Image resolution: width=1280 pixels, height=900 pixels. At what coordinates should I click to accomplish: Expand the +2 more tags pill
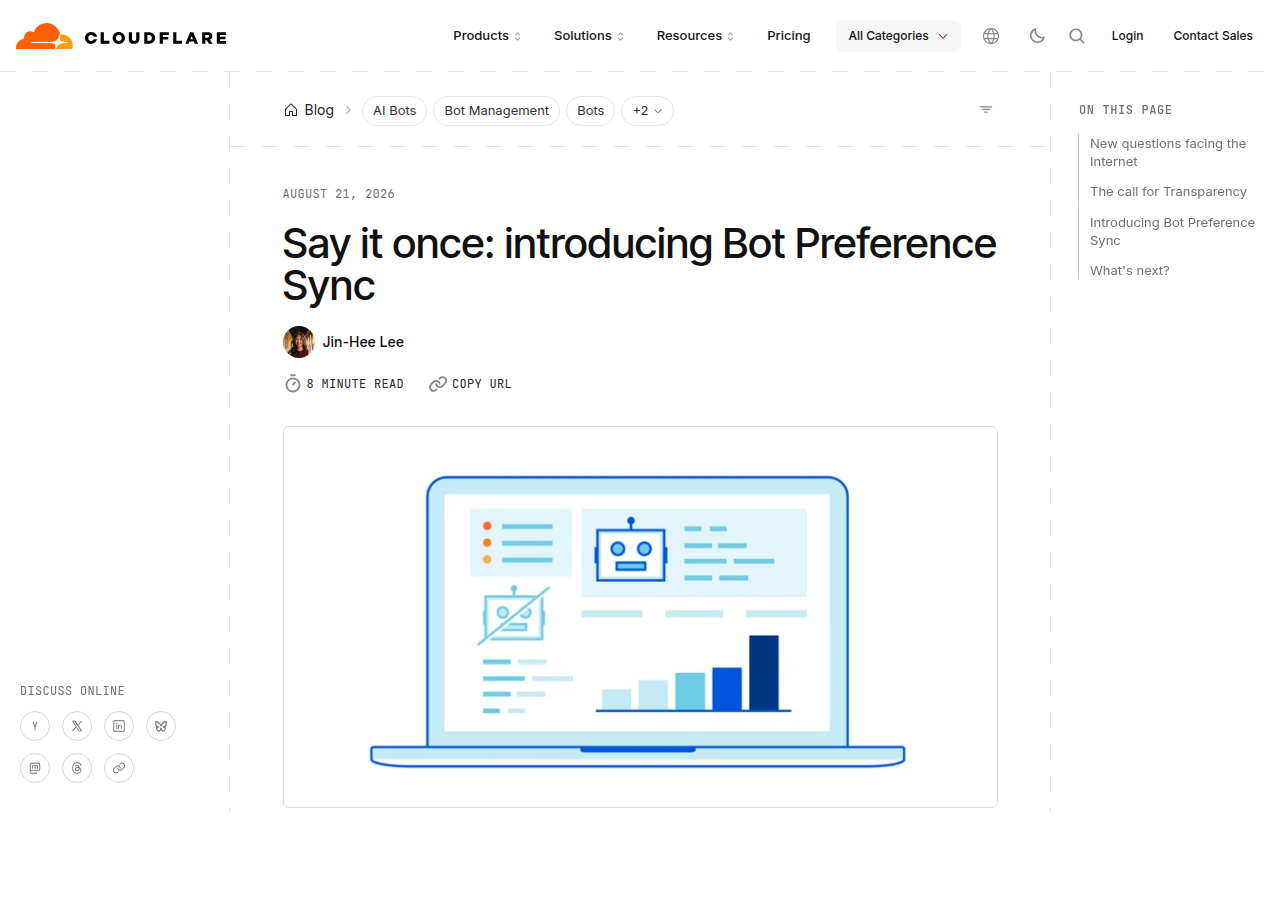pos(647,111)
